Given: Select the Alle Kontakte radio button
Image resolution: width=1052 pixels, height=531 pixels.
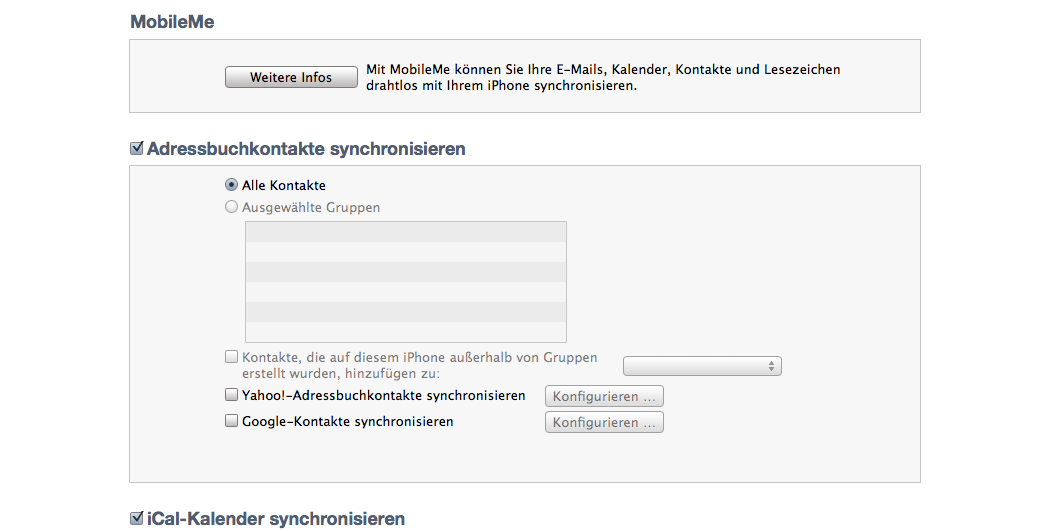Looking at the screenshot, I should tap(231, 185).
